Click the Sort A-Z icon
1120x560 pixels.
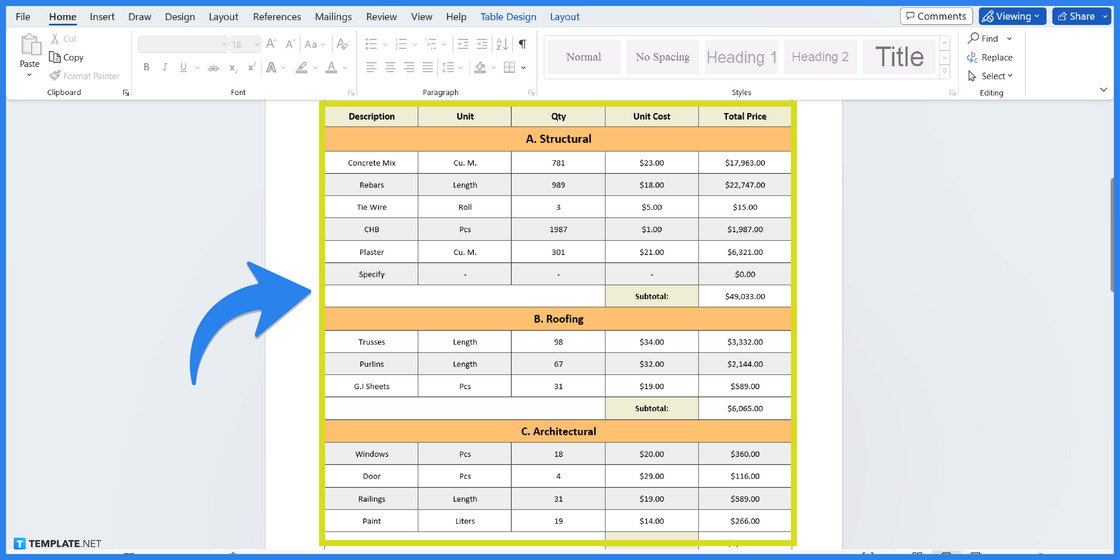click(502, 44)
